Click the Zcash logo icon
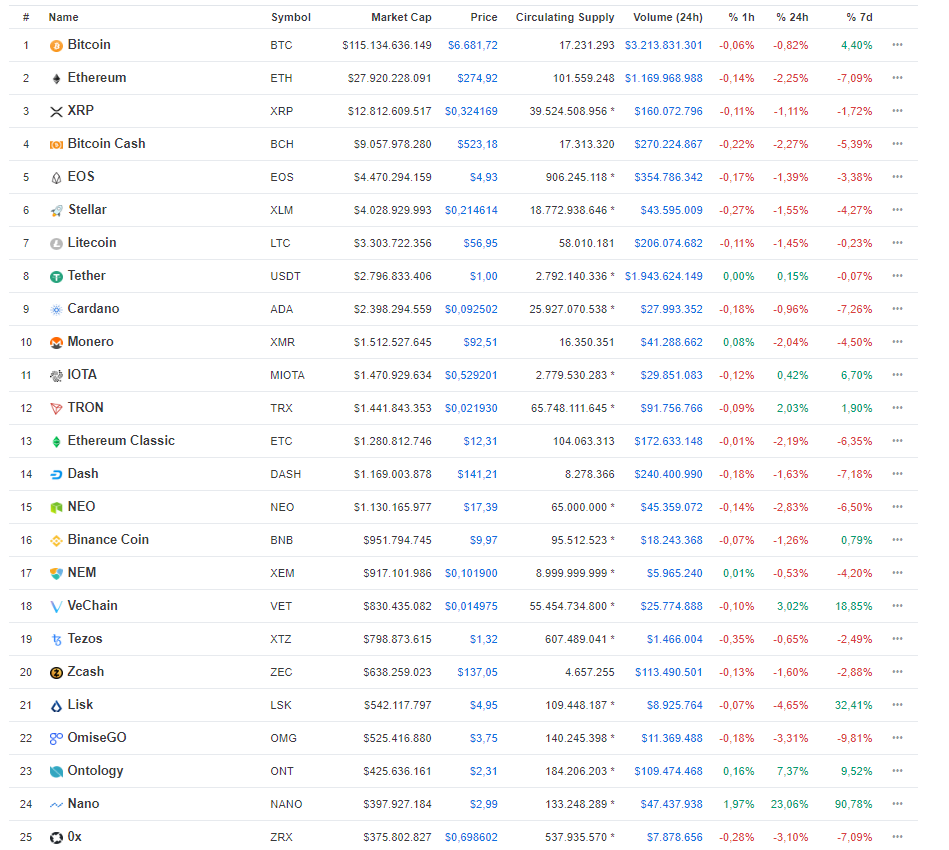This screenshot has width=949, height=850. (x=56, y=673)
